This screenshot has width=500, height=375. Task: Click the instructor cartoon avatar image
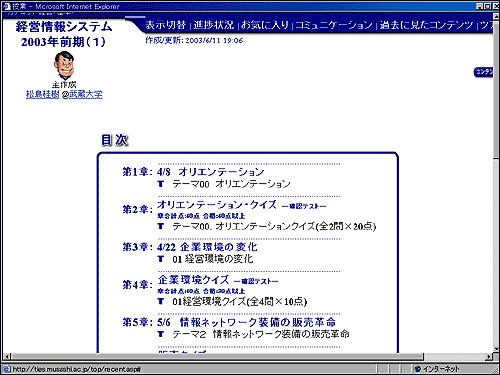[x=64, y=65]
